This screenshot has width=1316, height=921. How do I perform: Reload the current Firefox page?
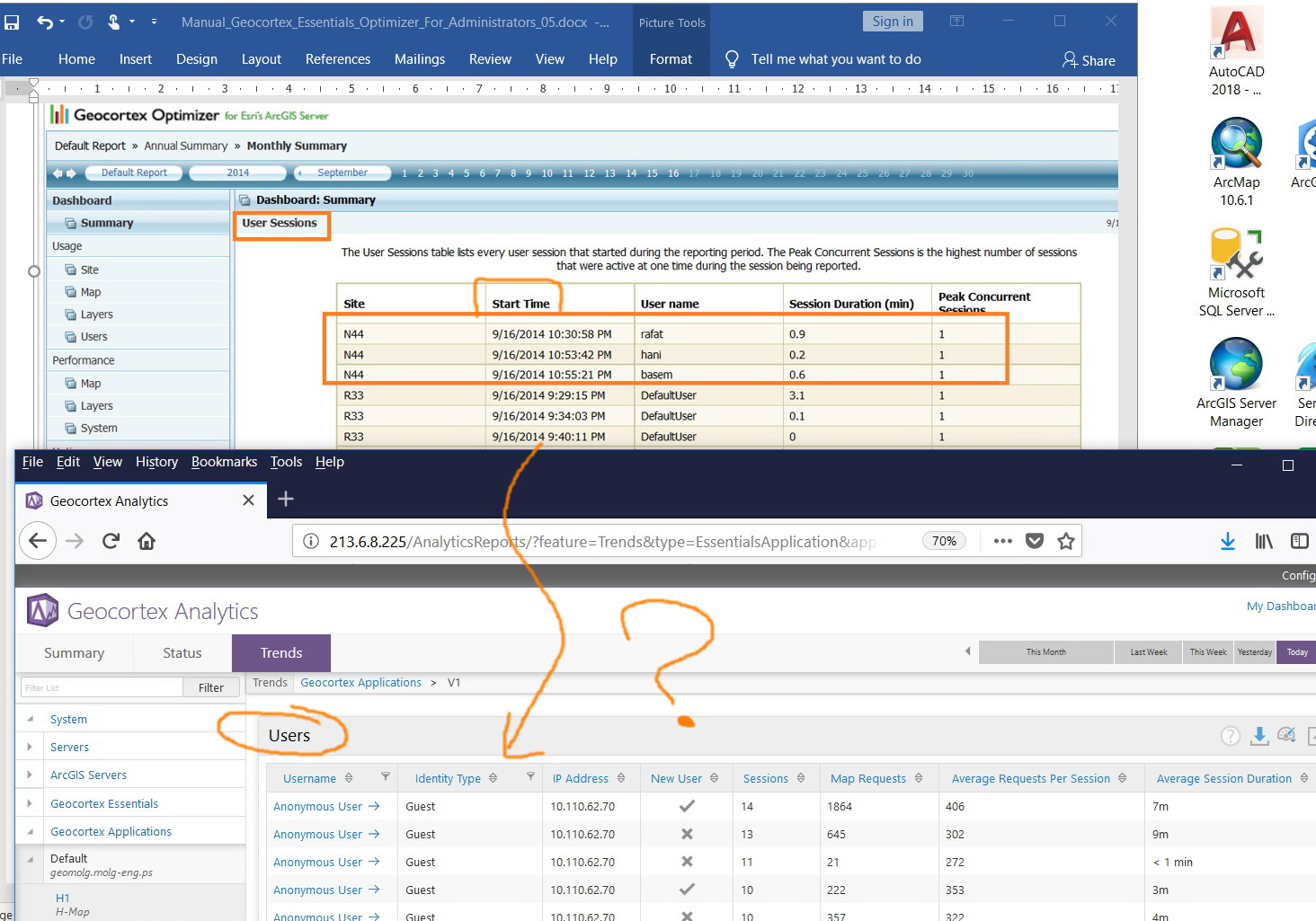click(x=111, y=541)
